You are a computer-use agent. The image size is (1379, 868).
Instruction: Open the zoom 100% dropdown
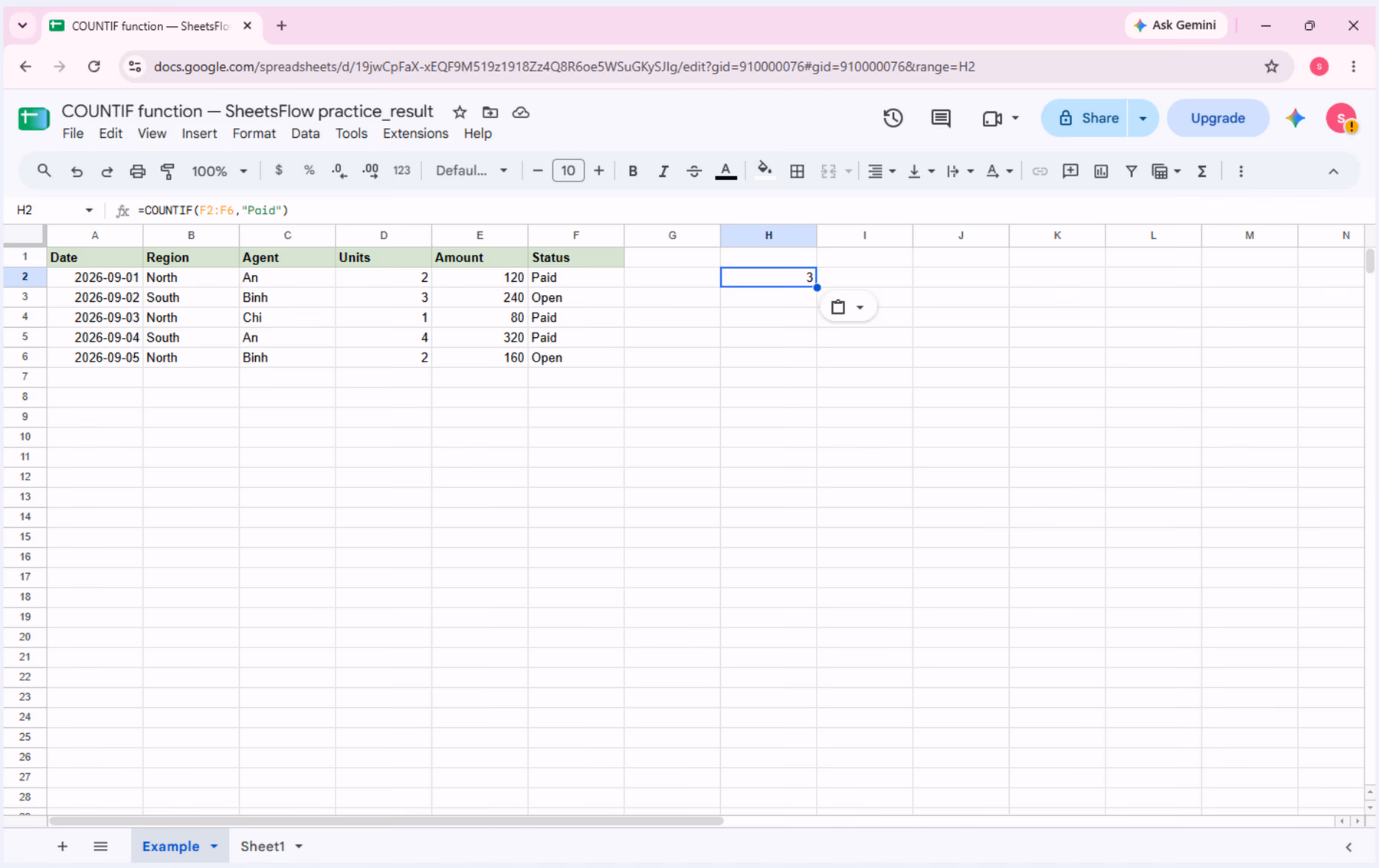(219, 171)
